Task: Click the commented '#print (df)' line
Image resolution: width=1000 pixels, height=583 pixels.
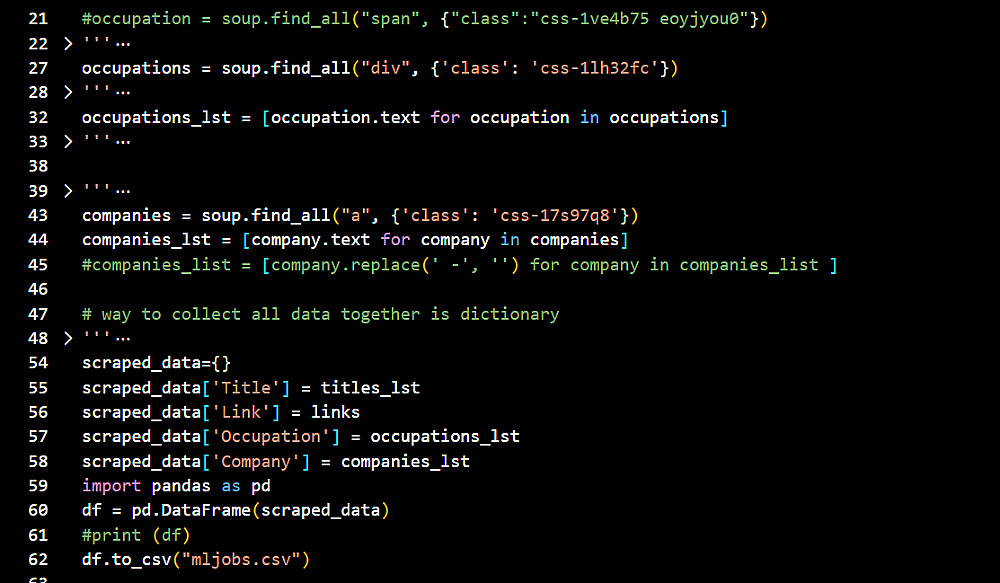Action: (136, 535)
